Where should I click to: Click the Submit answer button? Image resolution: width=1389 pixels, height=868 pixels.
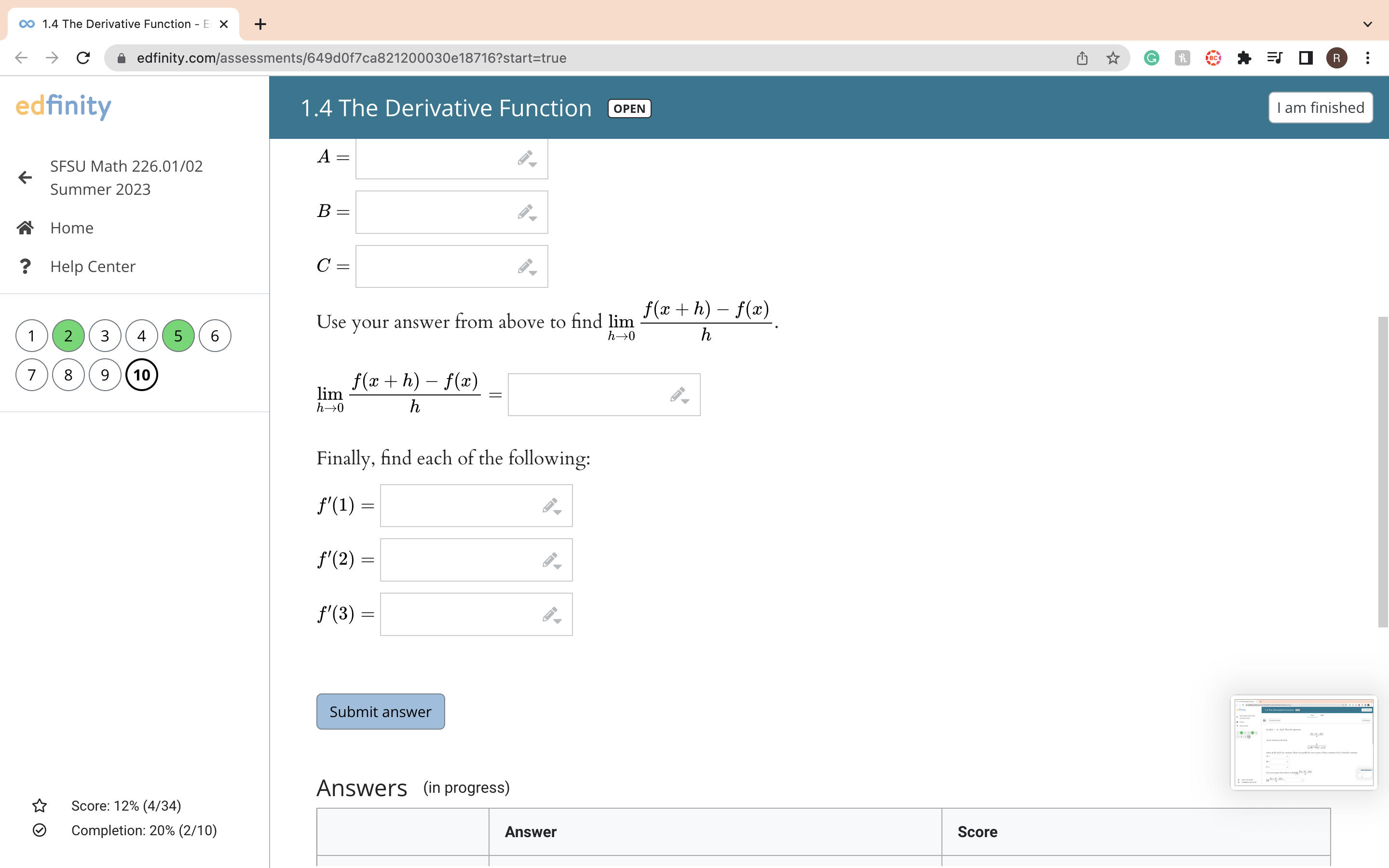coord(380,711)
